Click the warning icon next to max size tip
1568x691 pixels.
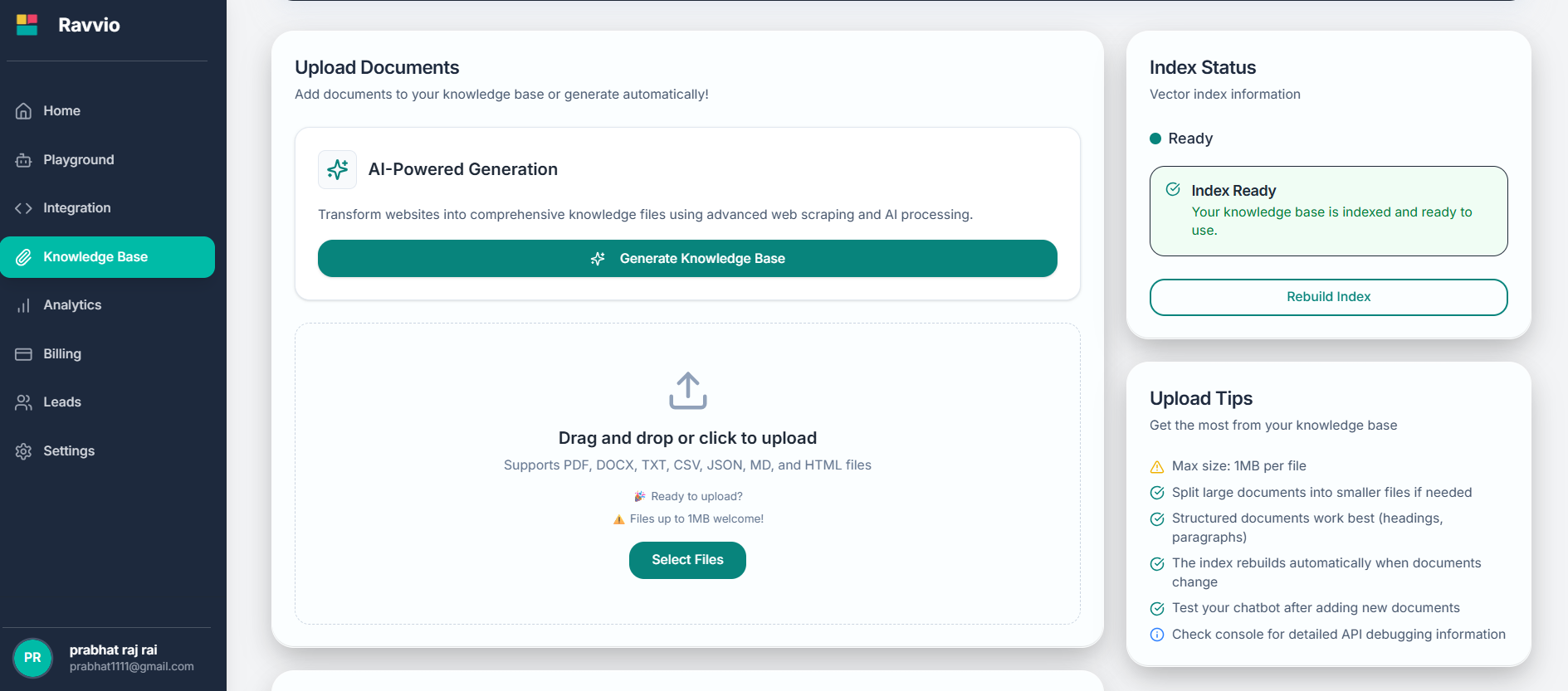[x=1157, y=466]
